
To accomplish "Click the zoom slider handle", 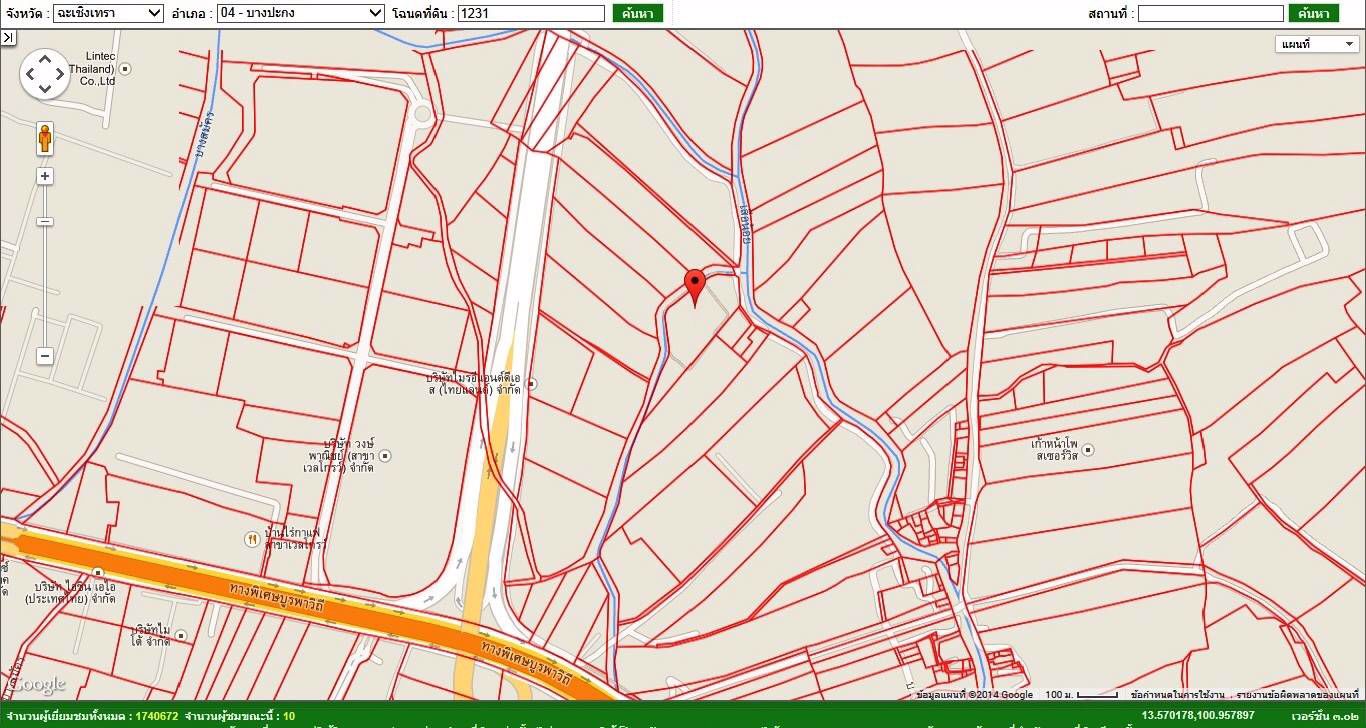I will 45,221.
